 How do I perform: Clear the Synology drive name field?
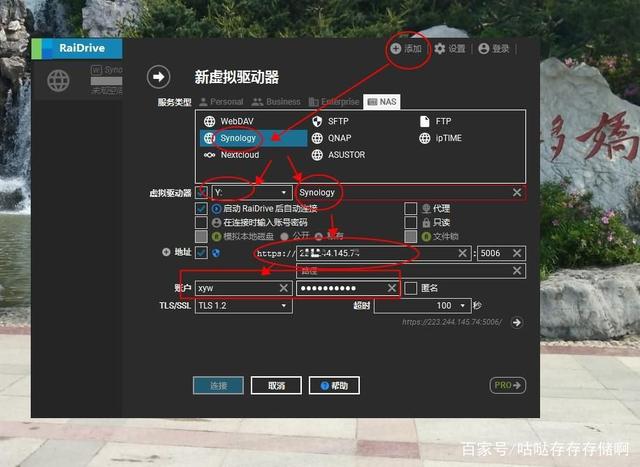coord(517,192)
